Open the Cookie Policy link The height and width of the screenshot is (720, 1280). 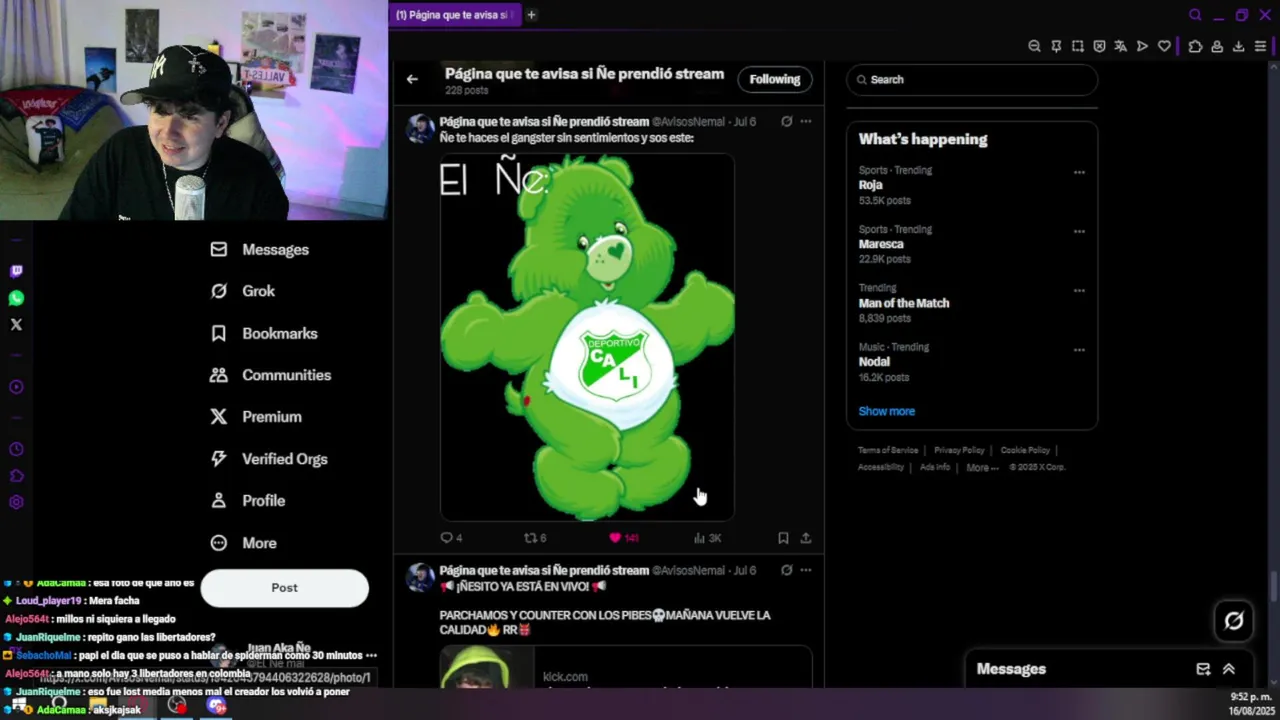tap(1025, 450)
